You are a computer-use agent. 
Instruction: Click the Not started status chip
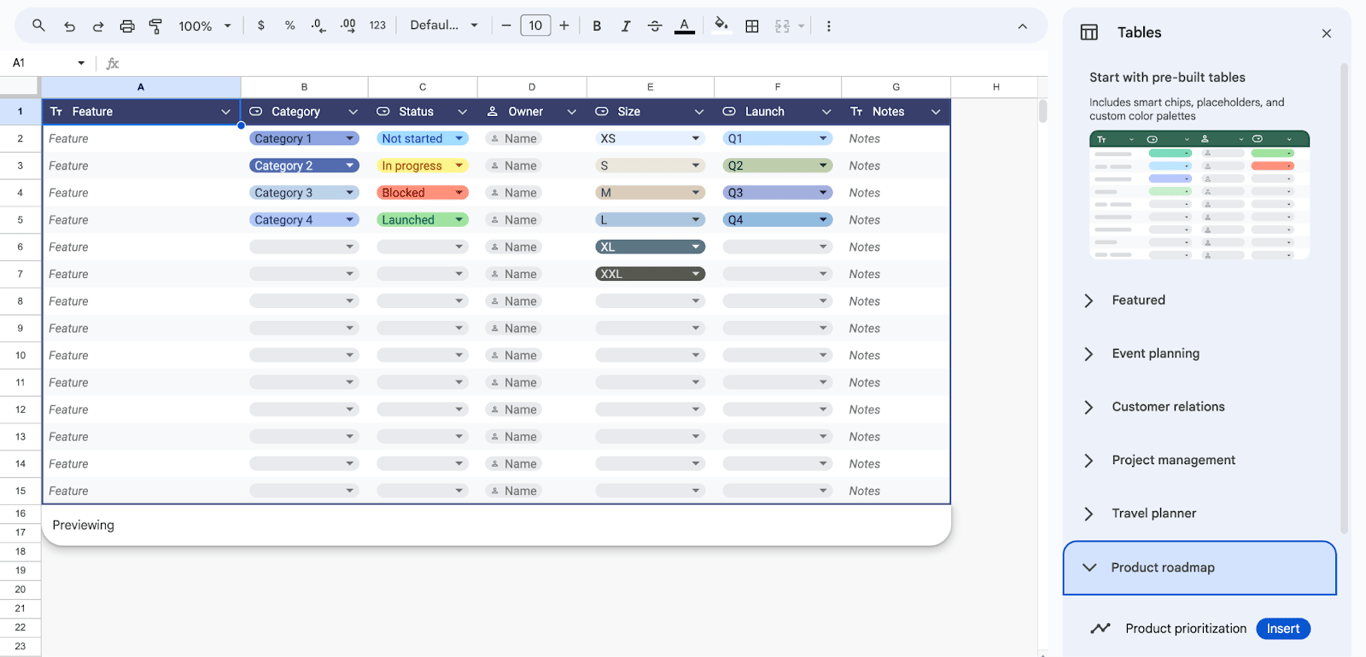coord(422,139)
